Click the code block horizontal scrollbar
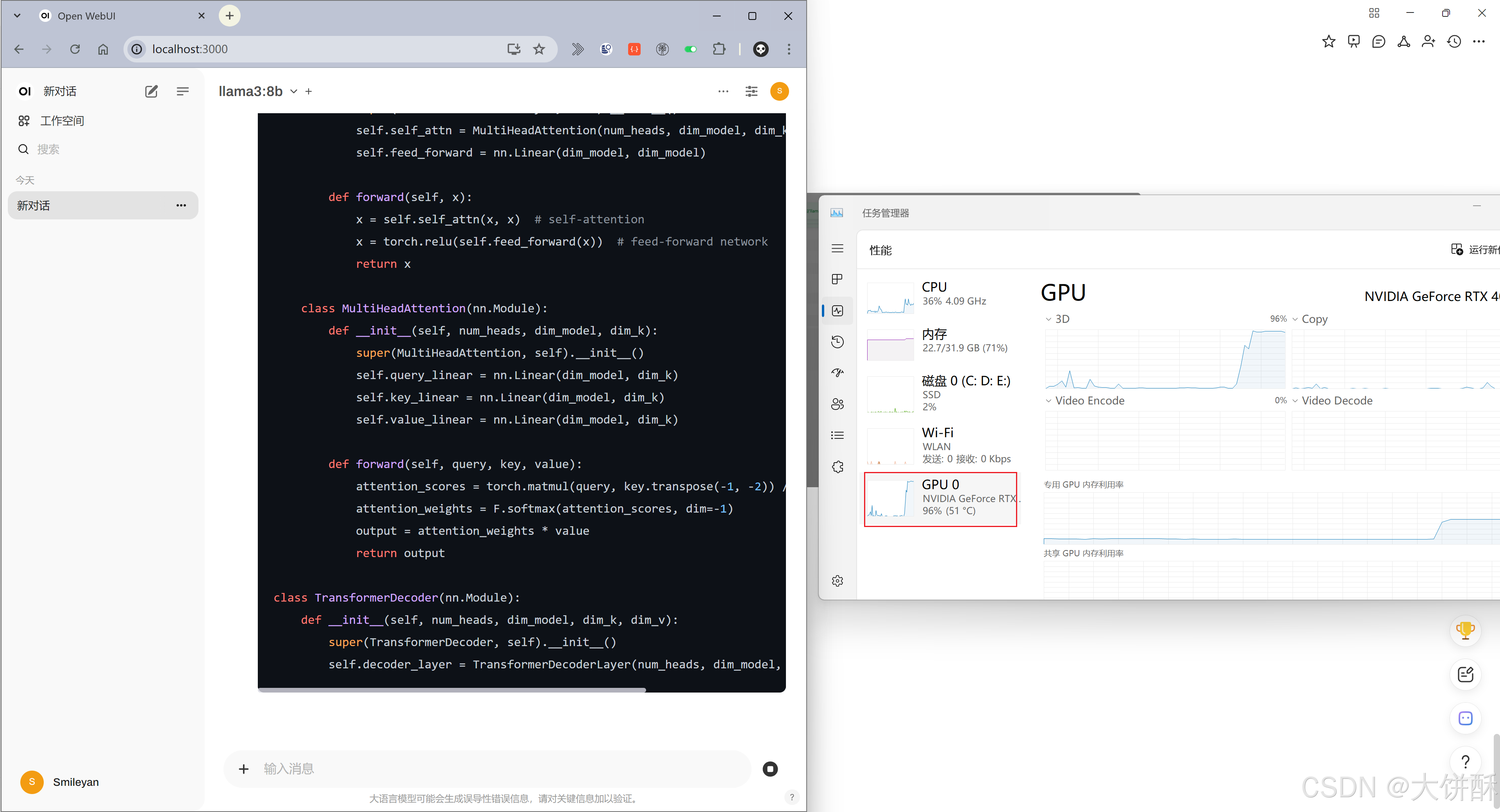 point(452,690)
